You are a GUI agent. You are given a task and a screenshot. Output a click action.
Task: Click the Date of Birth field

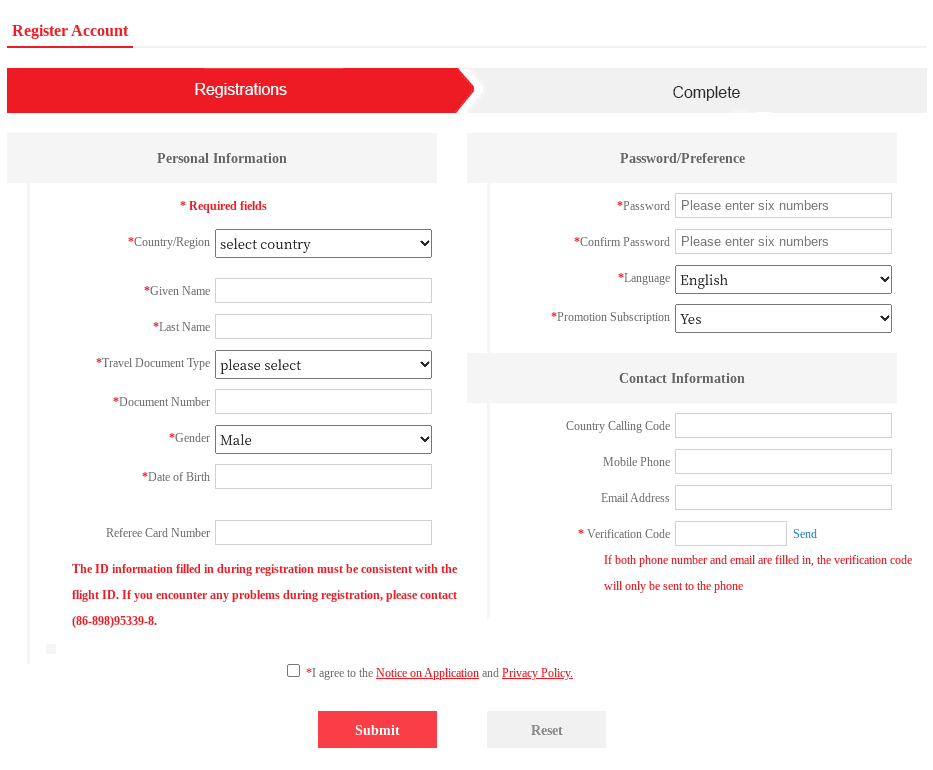click(x=323, y=477)
